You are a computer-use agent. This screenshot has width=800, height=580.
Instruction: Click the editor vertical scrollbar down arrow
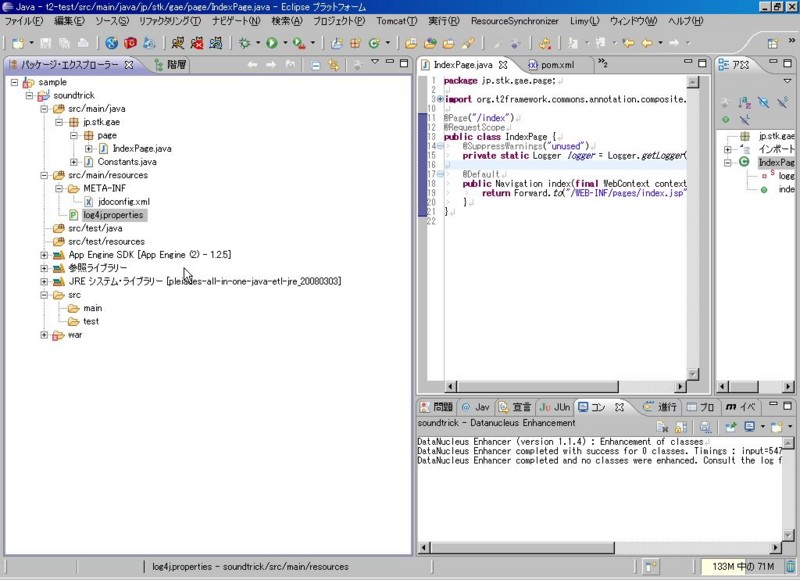[x=692, y=374]
